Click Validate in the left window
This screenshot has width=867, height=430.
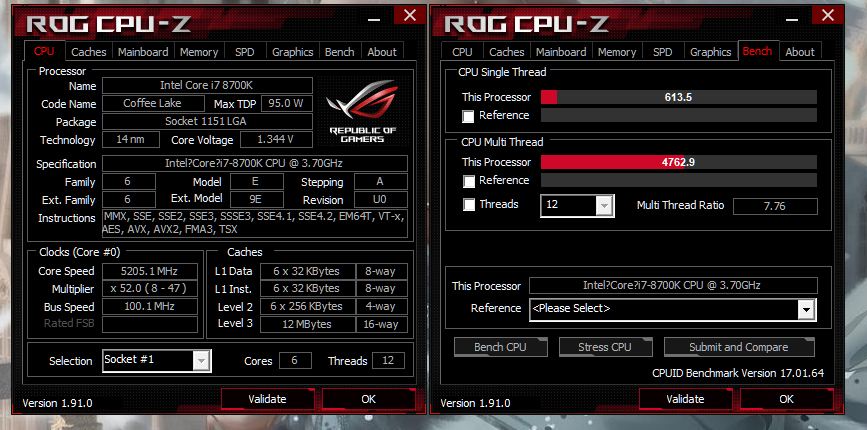pyautogui.click(x=268, y=399)
